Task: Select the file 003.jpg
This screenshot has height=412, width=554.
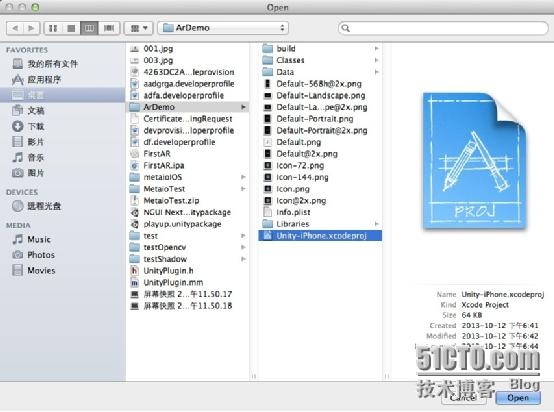Action: [187, 60]
